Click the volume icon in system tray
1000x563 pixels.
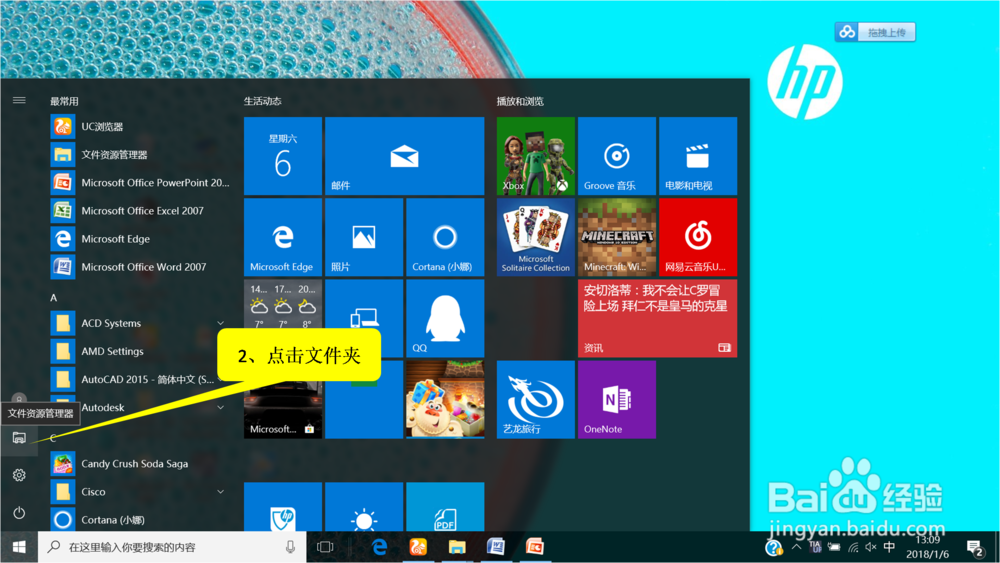(x=871, y=547)
